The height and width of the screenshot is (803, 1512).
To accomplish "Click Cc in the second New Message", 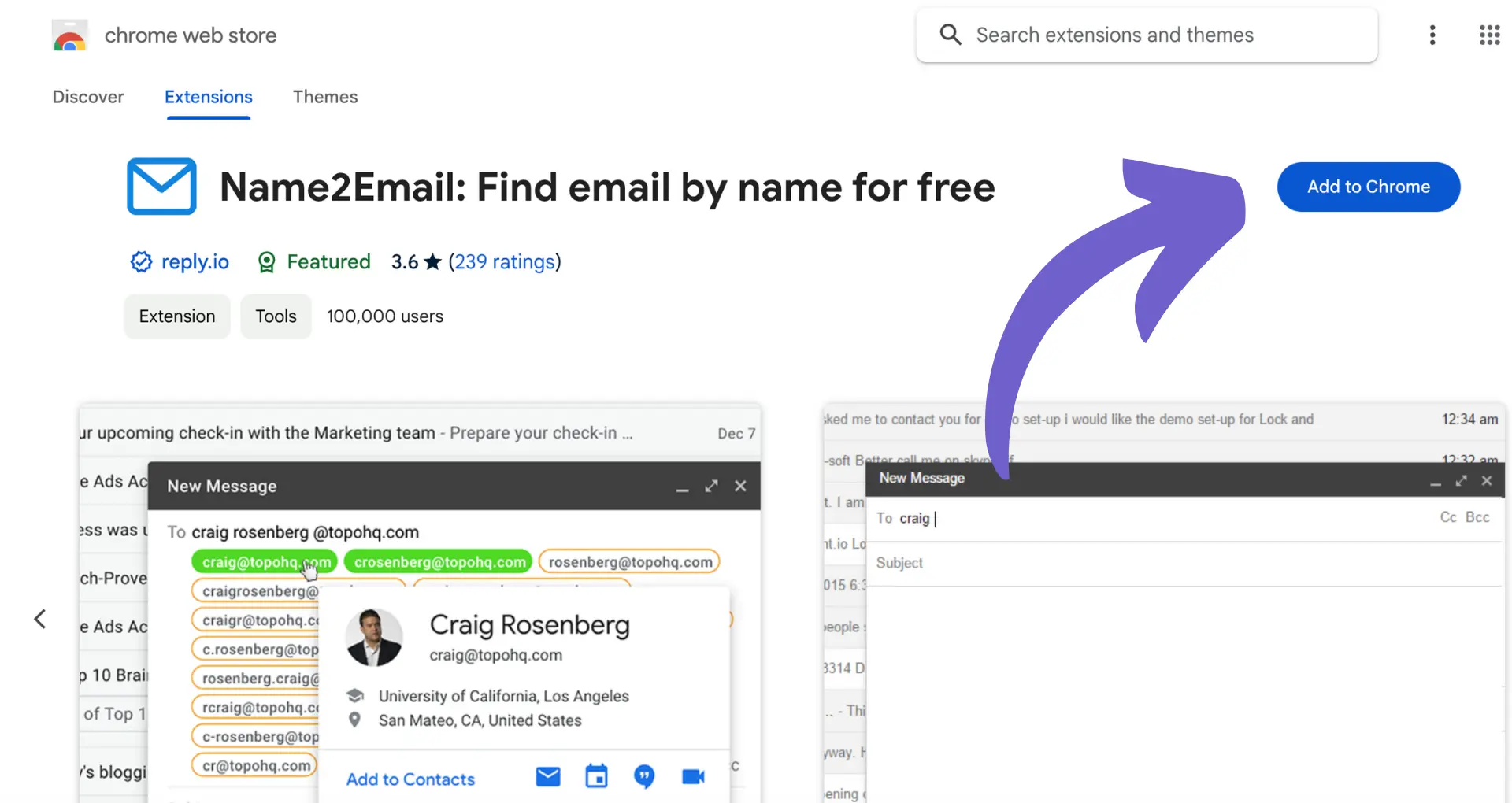I will click(x=1448, y=517).
